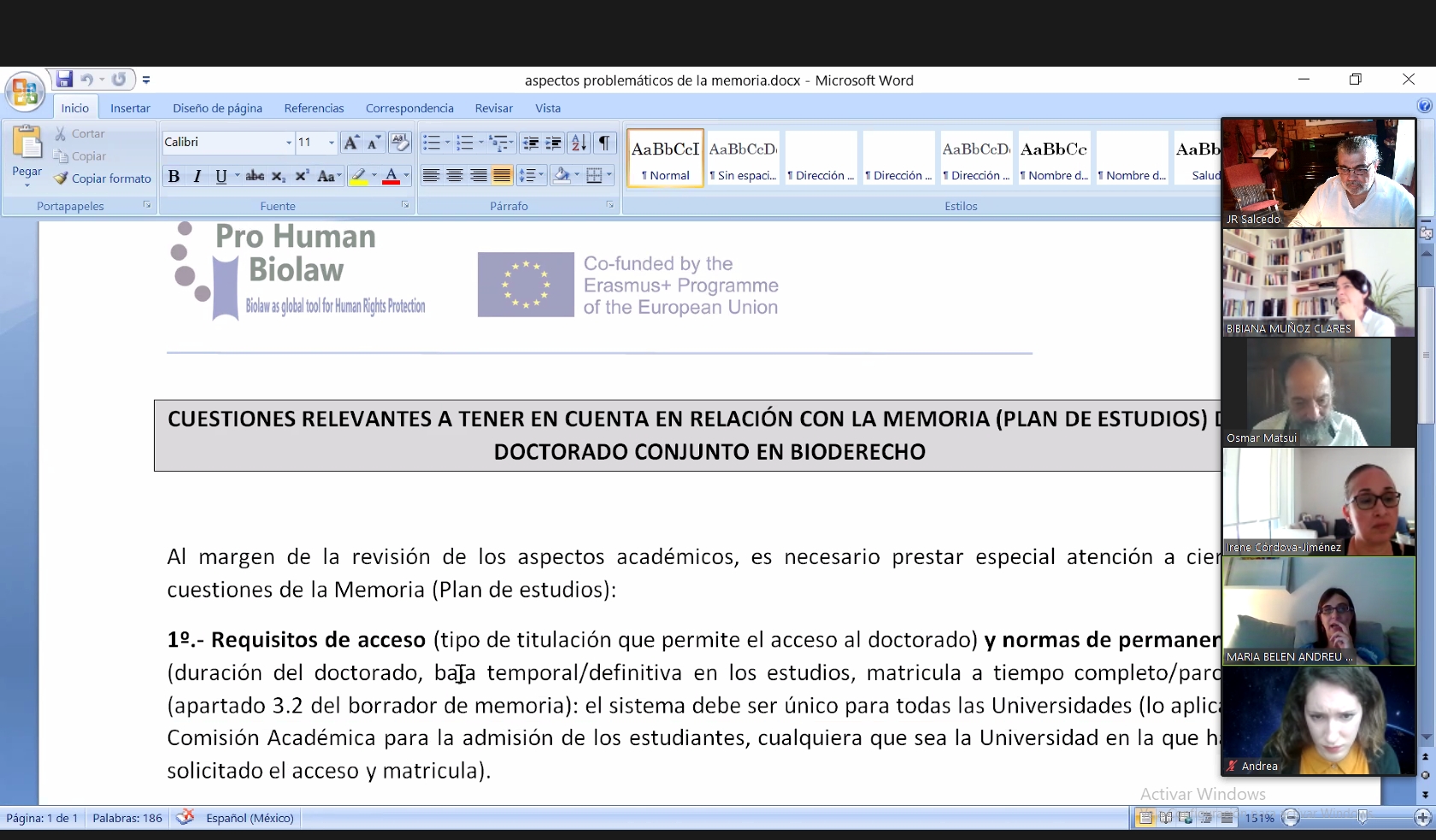Decrease paragraph indent

[530, 143]
